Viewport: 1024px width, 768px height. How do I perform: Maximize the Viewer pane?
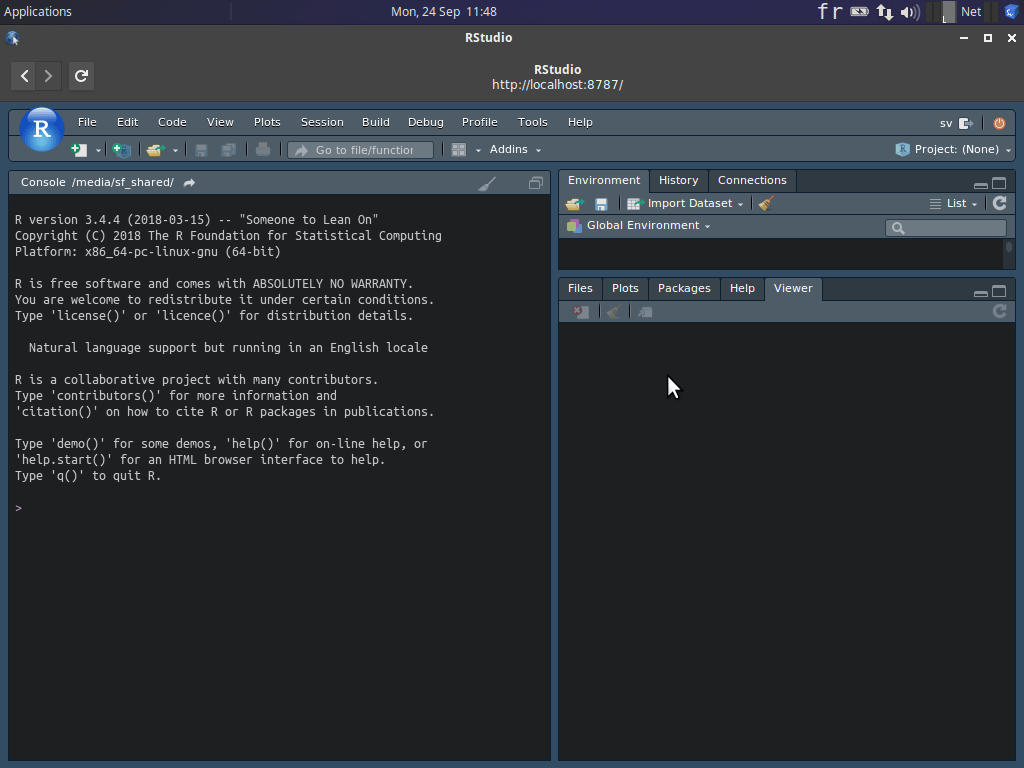click(x=999, y=291)
